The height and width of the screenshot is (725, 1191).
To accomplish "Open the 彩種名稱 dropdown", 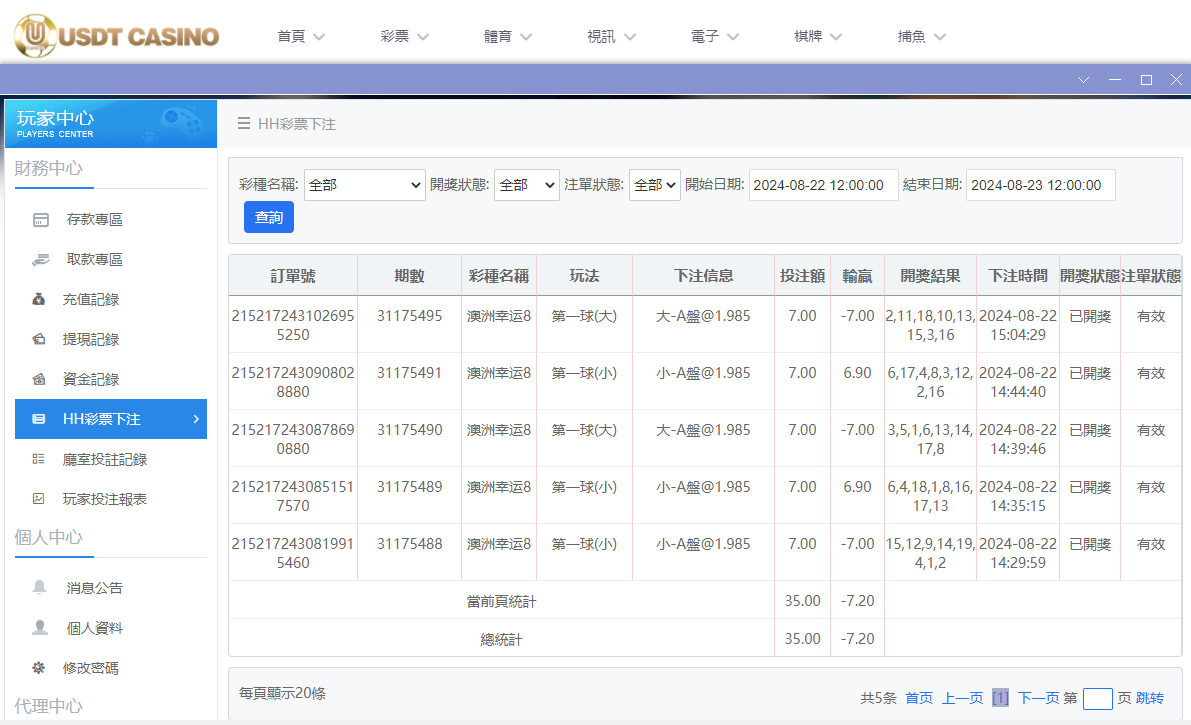I will (x=365, y=185).
